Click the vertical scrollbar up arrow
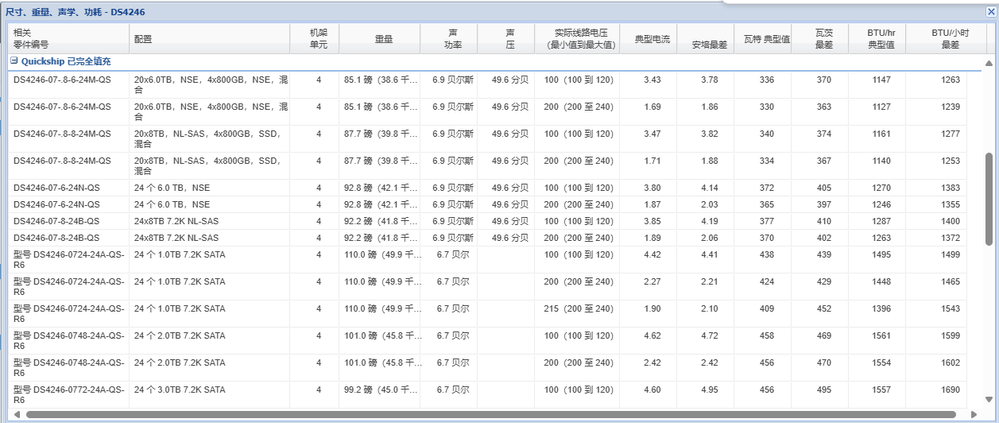 point(989,63)
